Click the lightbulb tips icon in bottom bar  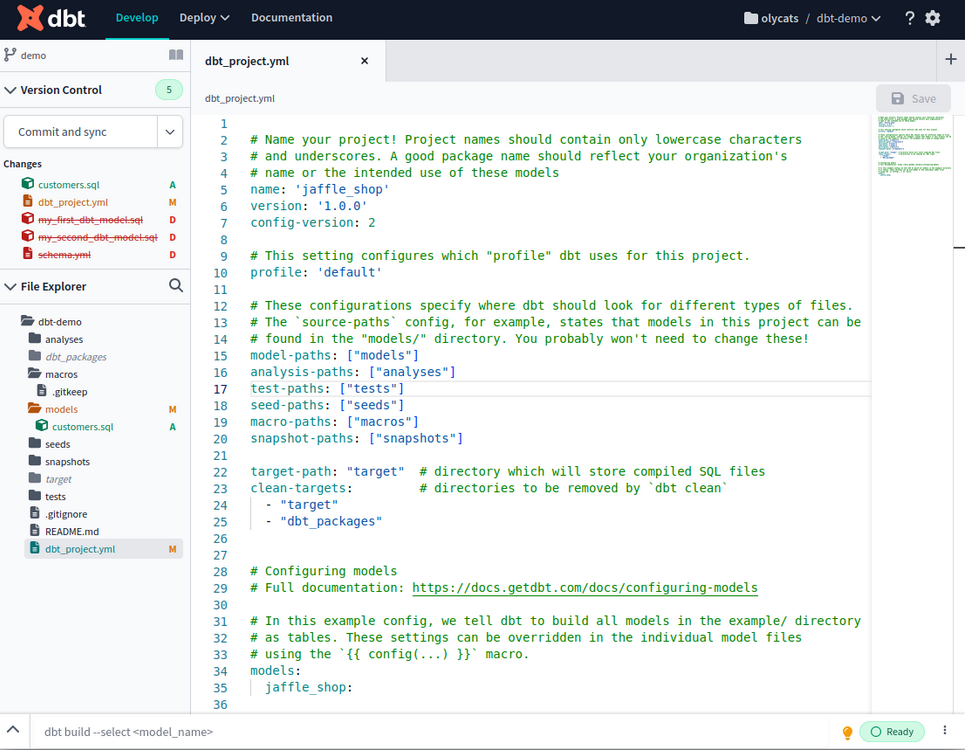847,732
